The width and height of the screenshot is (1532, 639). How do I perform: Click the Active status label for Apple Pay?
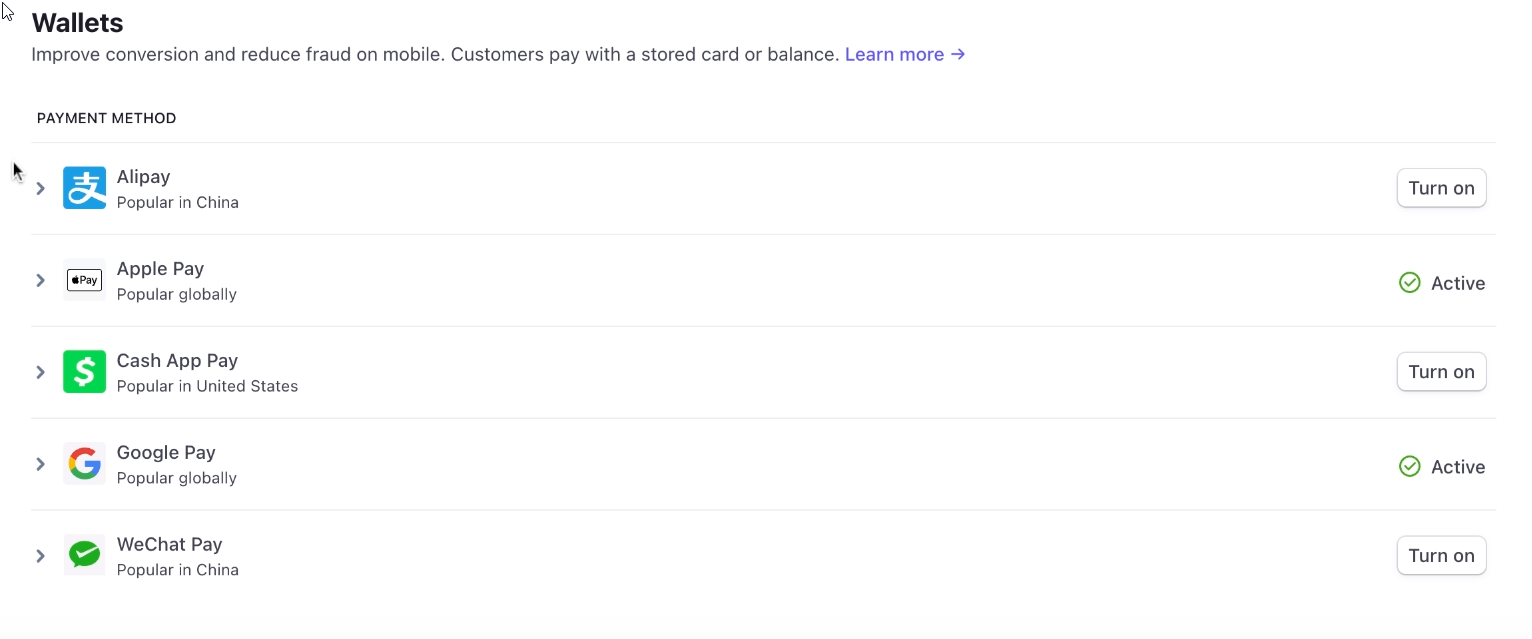pos(1458,283)
